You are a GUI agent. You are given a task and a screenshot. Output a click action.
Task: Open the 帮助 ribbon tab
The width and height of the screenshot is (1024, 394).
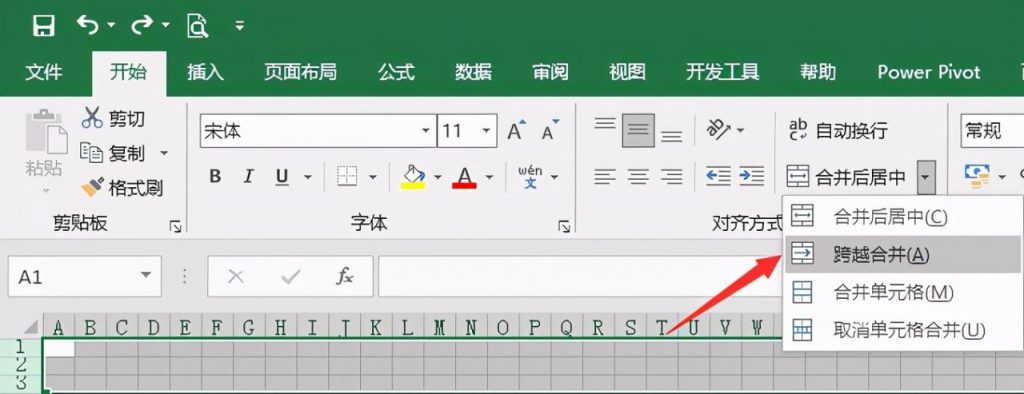pyautogui.click(x=818, y=72)
